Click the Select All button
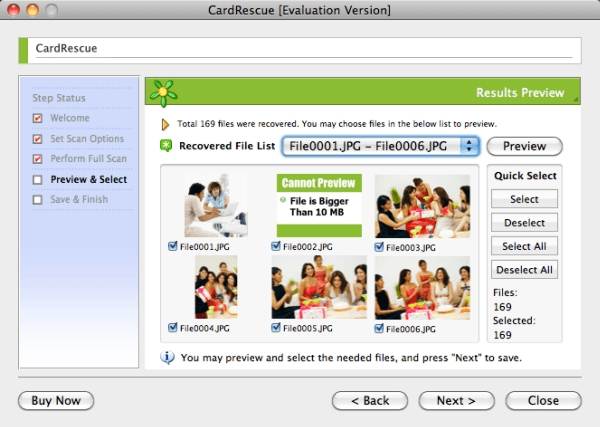The width and height of the screenshot is (600, 427). [x=524, y=246]
